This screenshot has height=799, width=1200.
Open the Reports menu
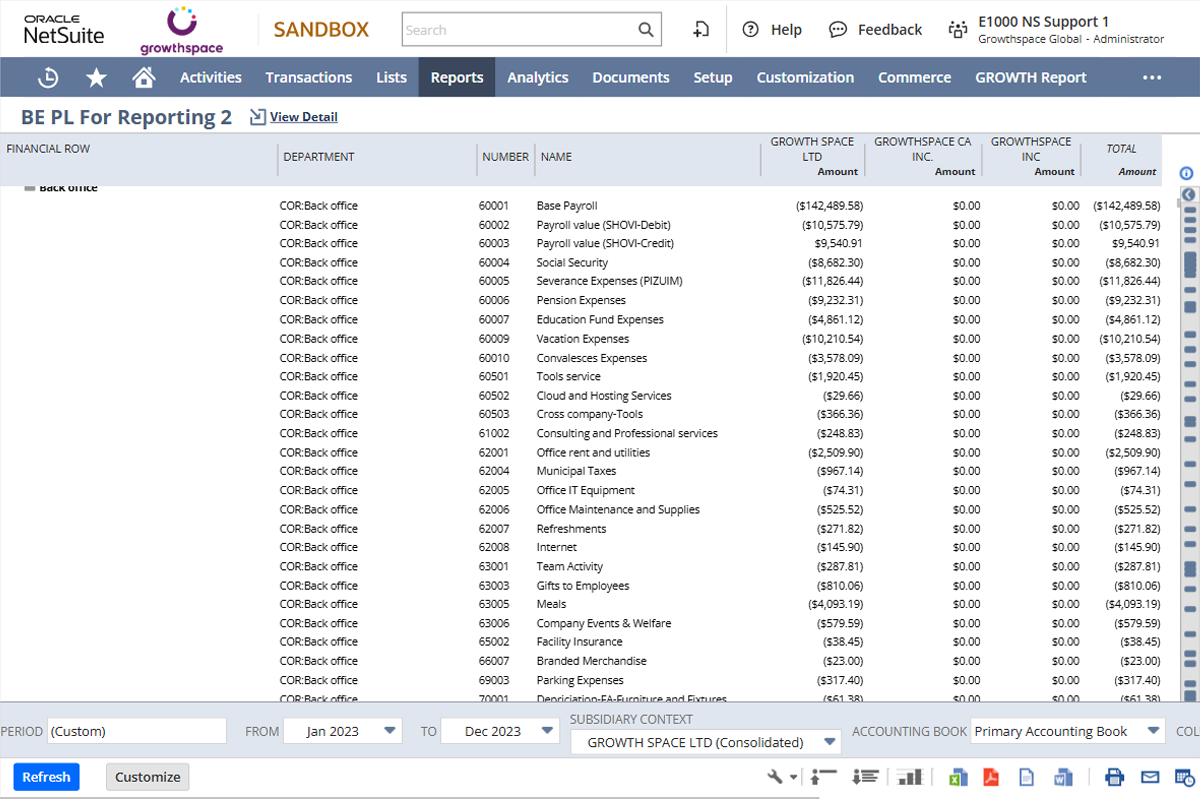tap(457, 77)
